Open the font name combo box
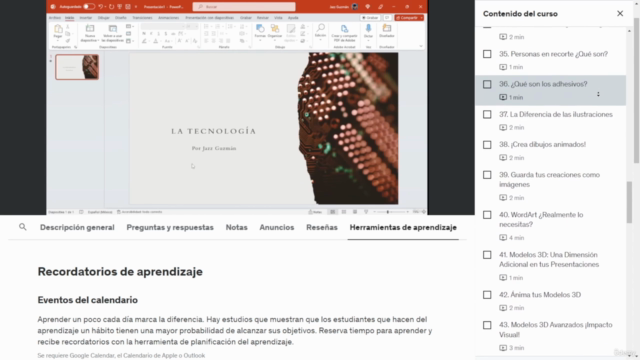This screenshot has height=360, width=640. click(163, 27)
